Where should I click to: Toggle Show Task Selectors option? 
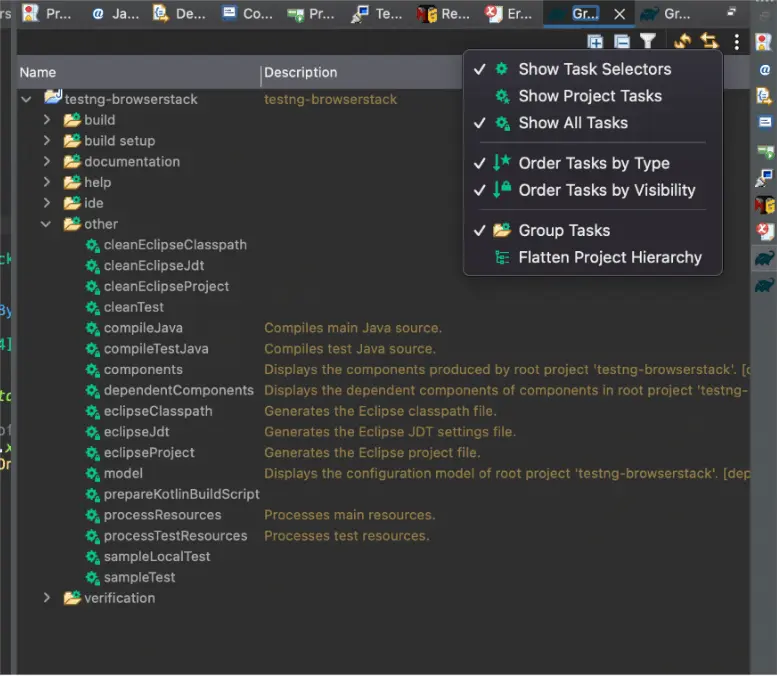594,69
